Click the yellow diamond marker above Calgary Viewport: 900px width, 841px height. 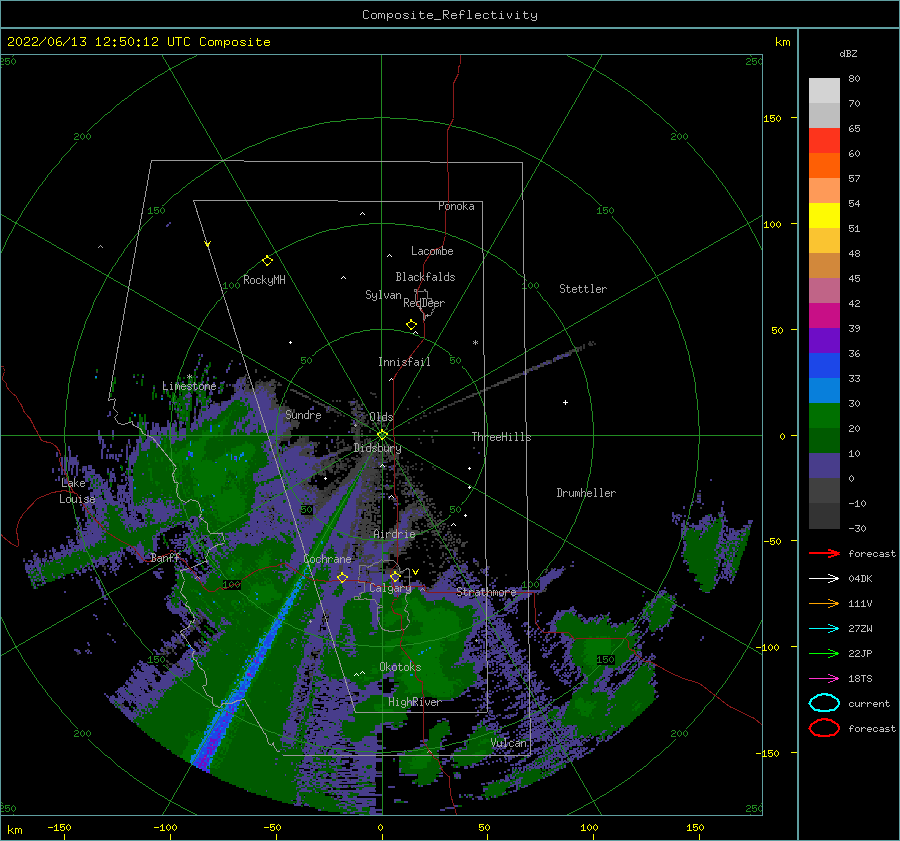pyautogui.click(x=395, y=576)
